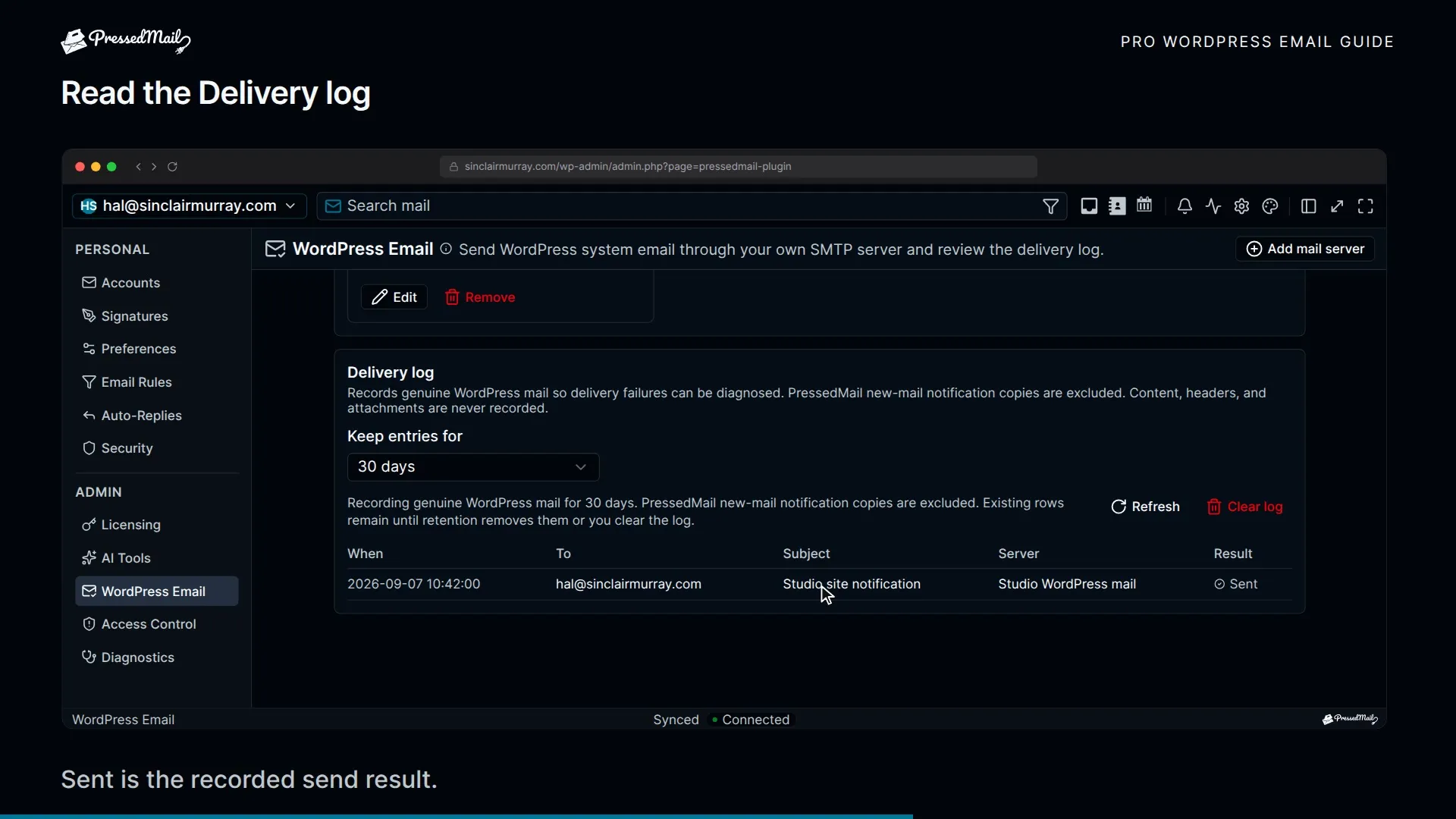Image resolution: width=1456 pixels, height=819 pixels.
Task: Open the activity pulse icon
Action: point(1213,206)
